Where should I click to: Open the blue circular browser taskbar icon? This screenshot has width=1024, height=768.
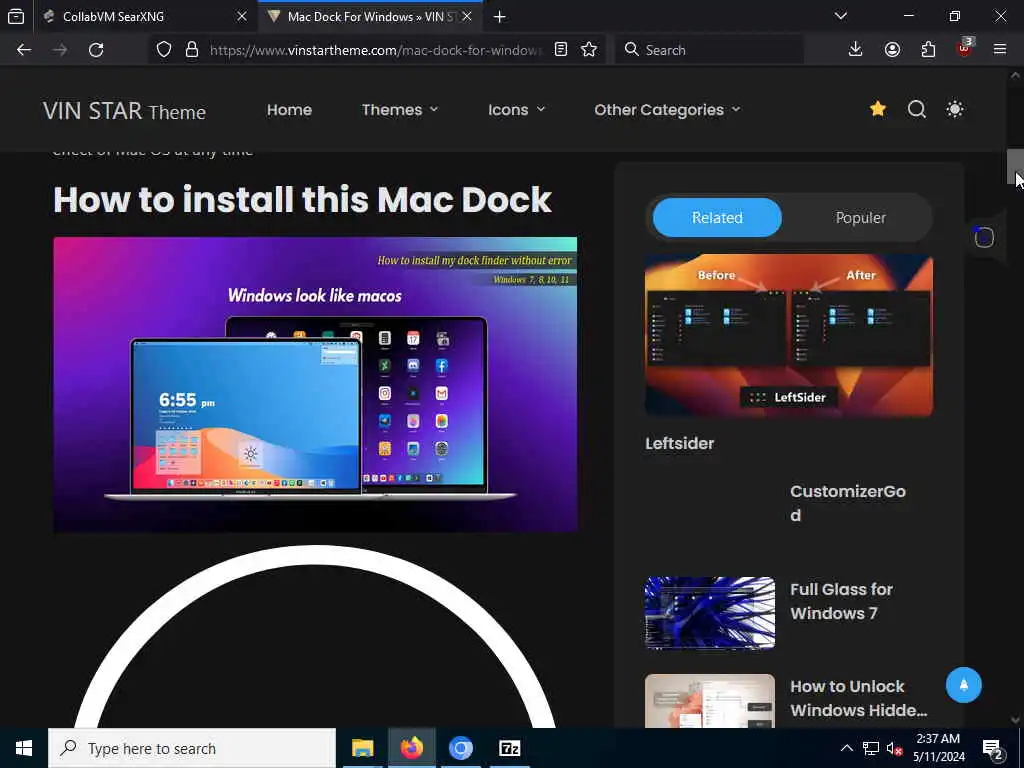pos(460,748)
